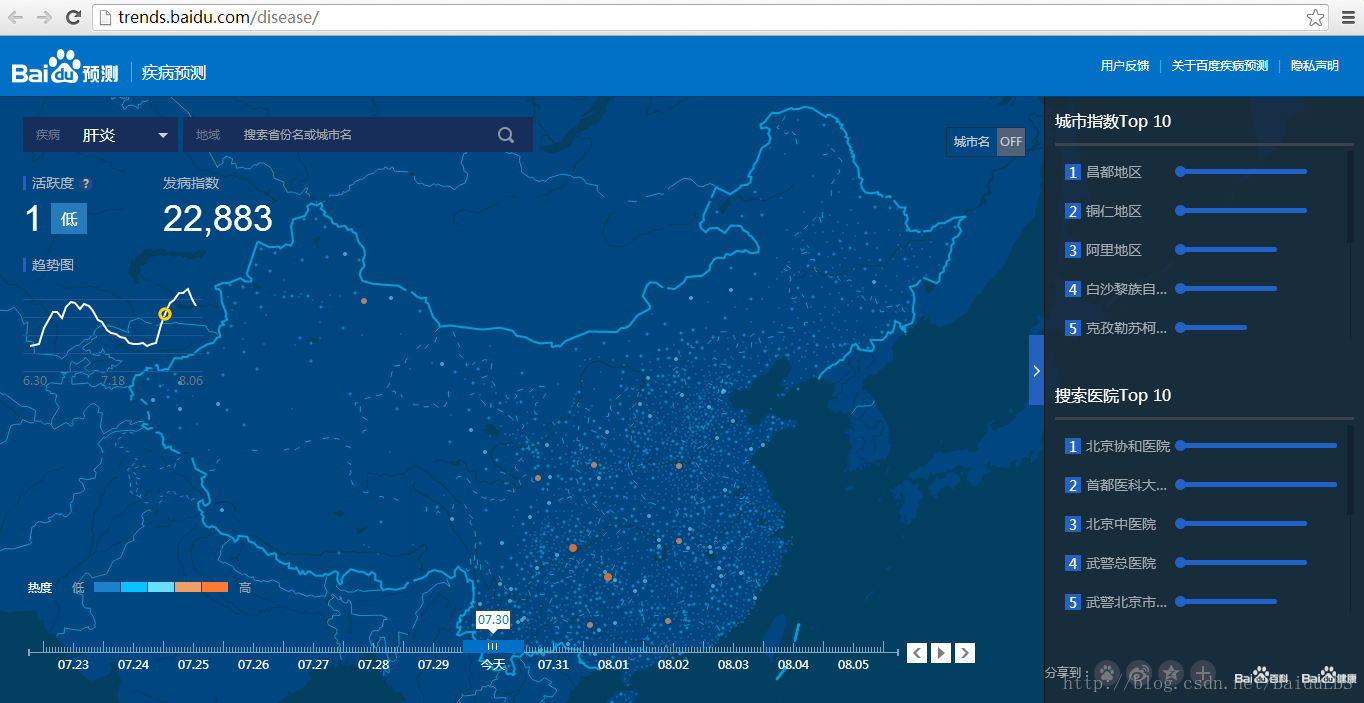Screen dimensions: 1364x703
Task: Select 08.03 on the timeline
Action: click(733, 665)
